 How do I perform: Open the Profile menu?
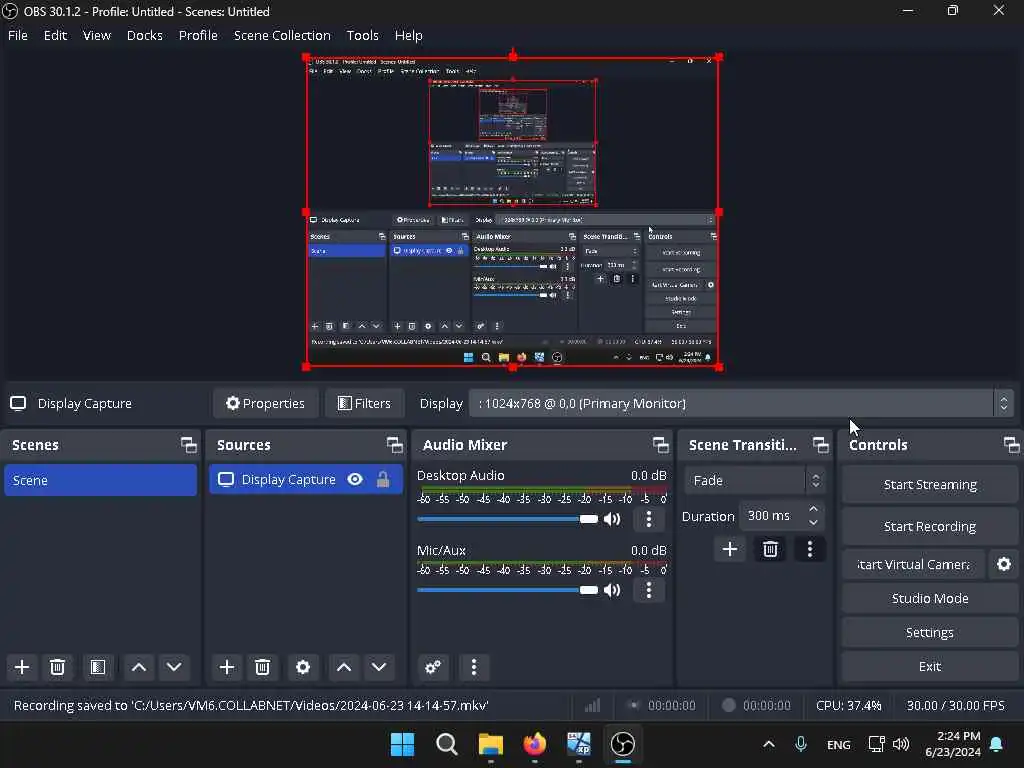(198, 35)
